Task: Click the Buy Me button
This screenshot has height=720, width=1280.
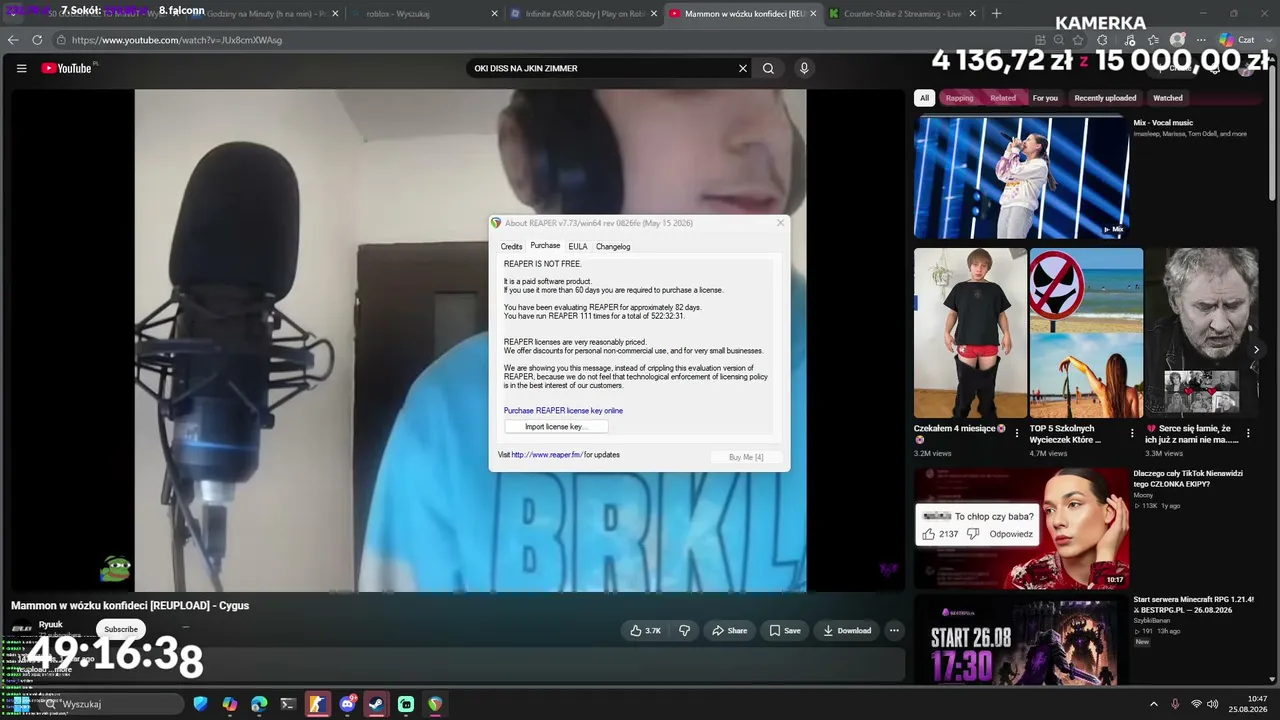Action: coord(746,457)
